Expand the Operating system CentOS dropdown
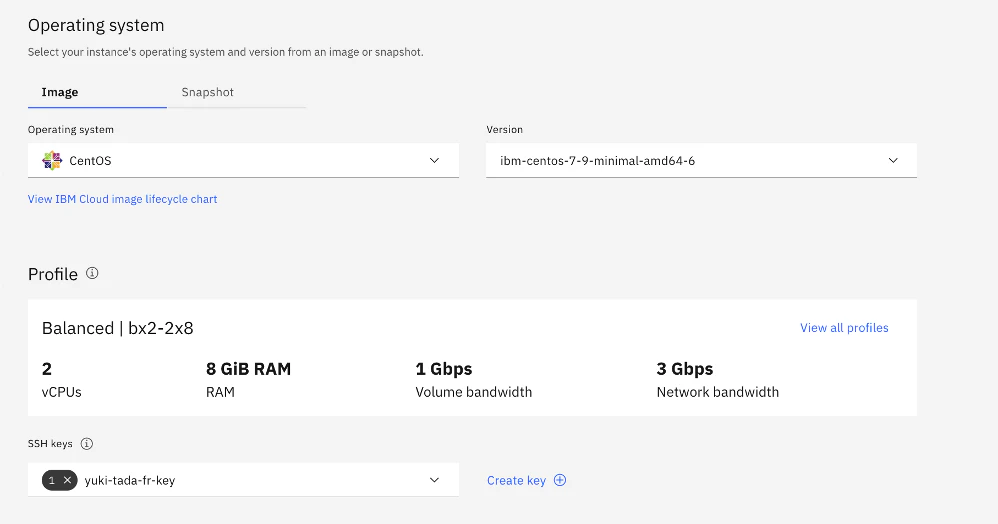 click(x=243, y=160)
